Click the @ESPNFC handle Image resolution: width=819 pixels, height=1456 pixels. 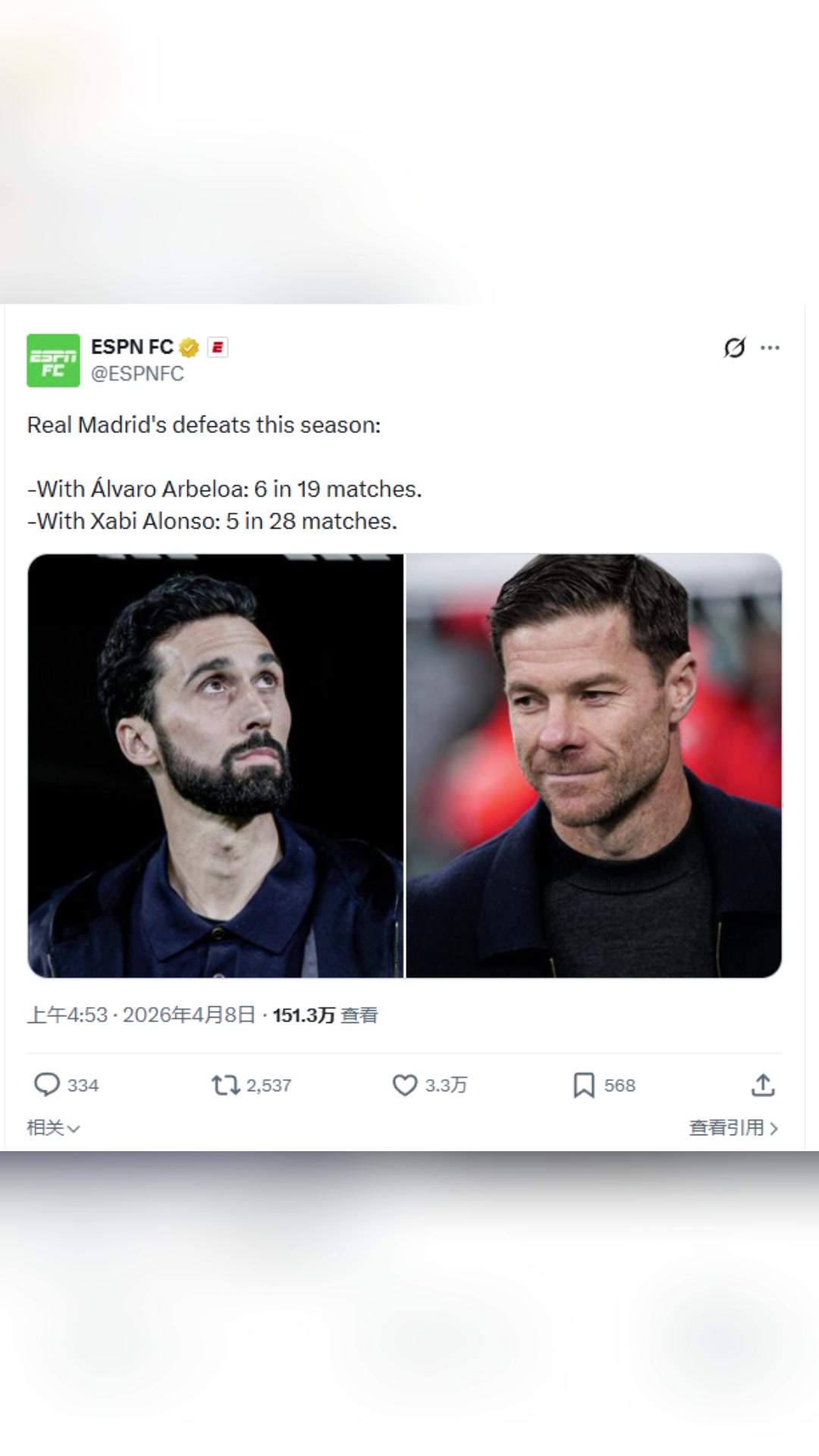coord(137,373)
